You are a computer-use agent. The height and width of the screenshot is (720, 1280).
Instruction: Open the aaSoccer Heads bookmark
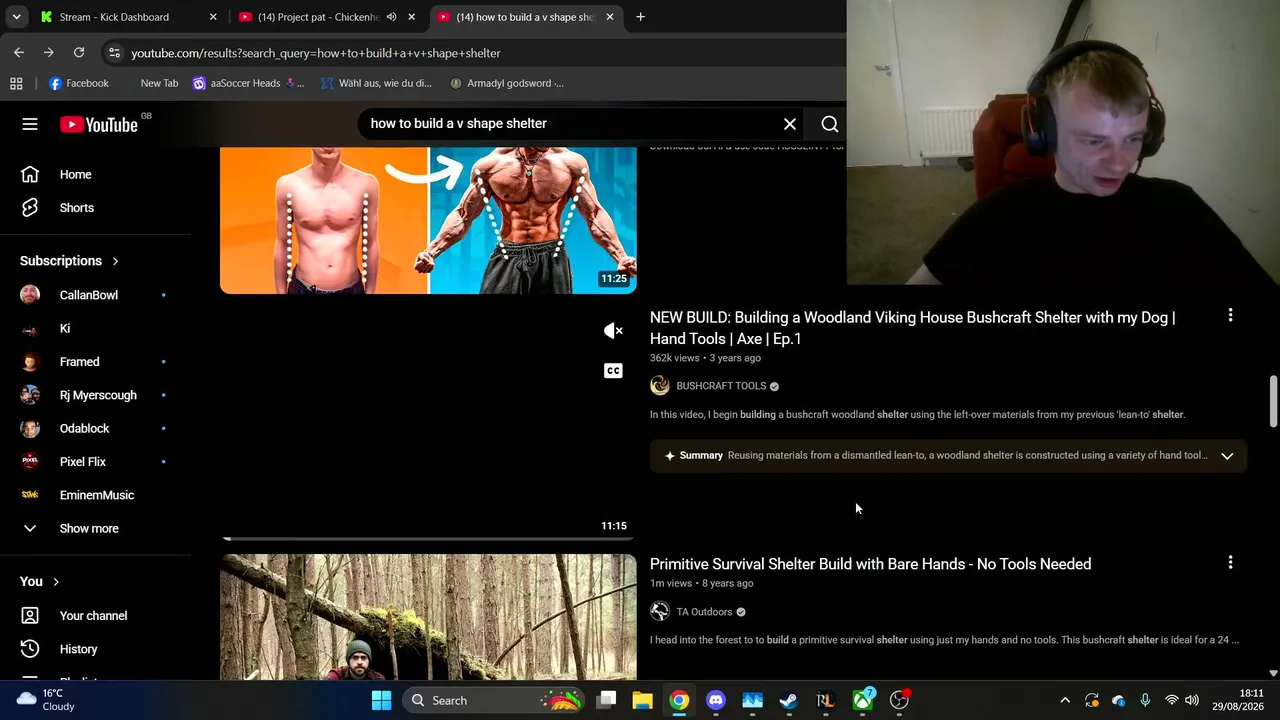point(248,83)
